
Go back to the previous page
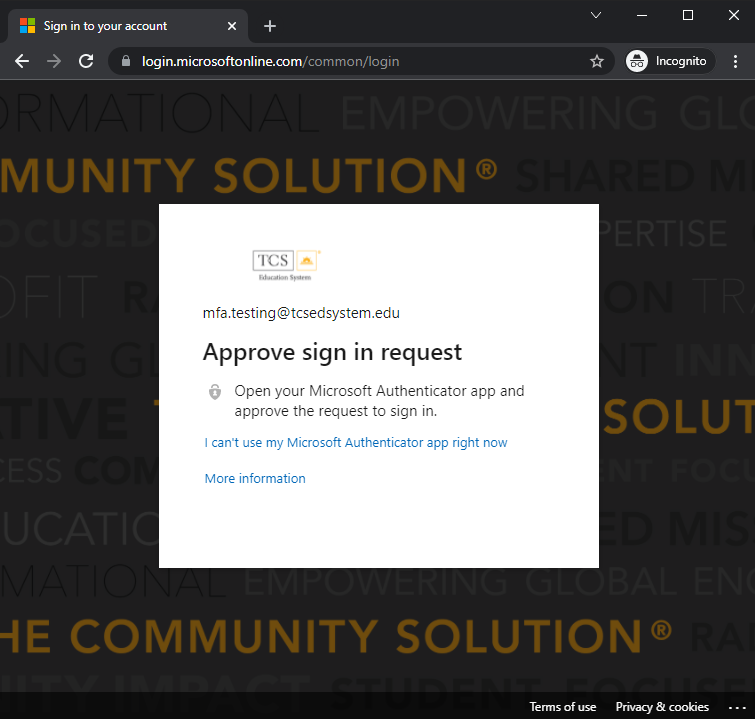(x=22, y=61)
